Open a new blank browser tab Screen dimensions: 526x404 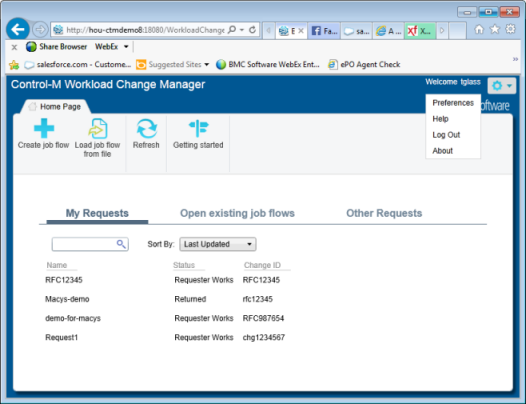(457, 31)
